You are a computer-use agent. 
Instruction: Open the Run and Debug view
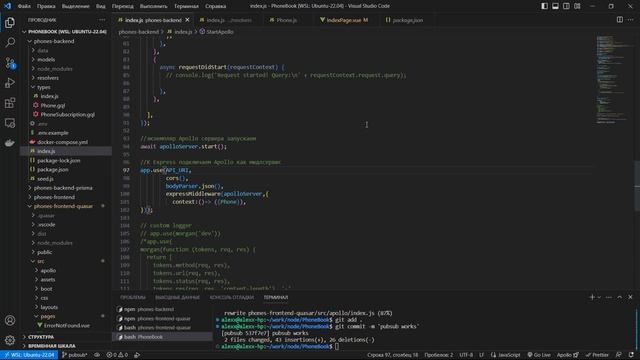(10, 83)
